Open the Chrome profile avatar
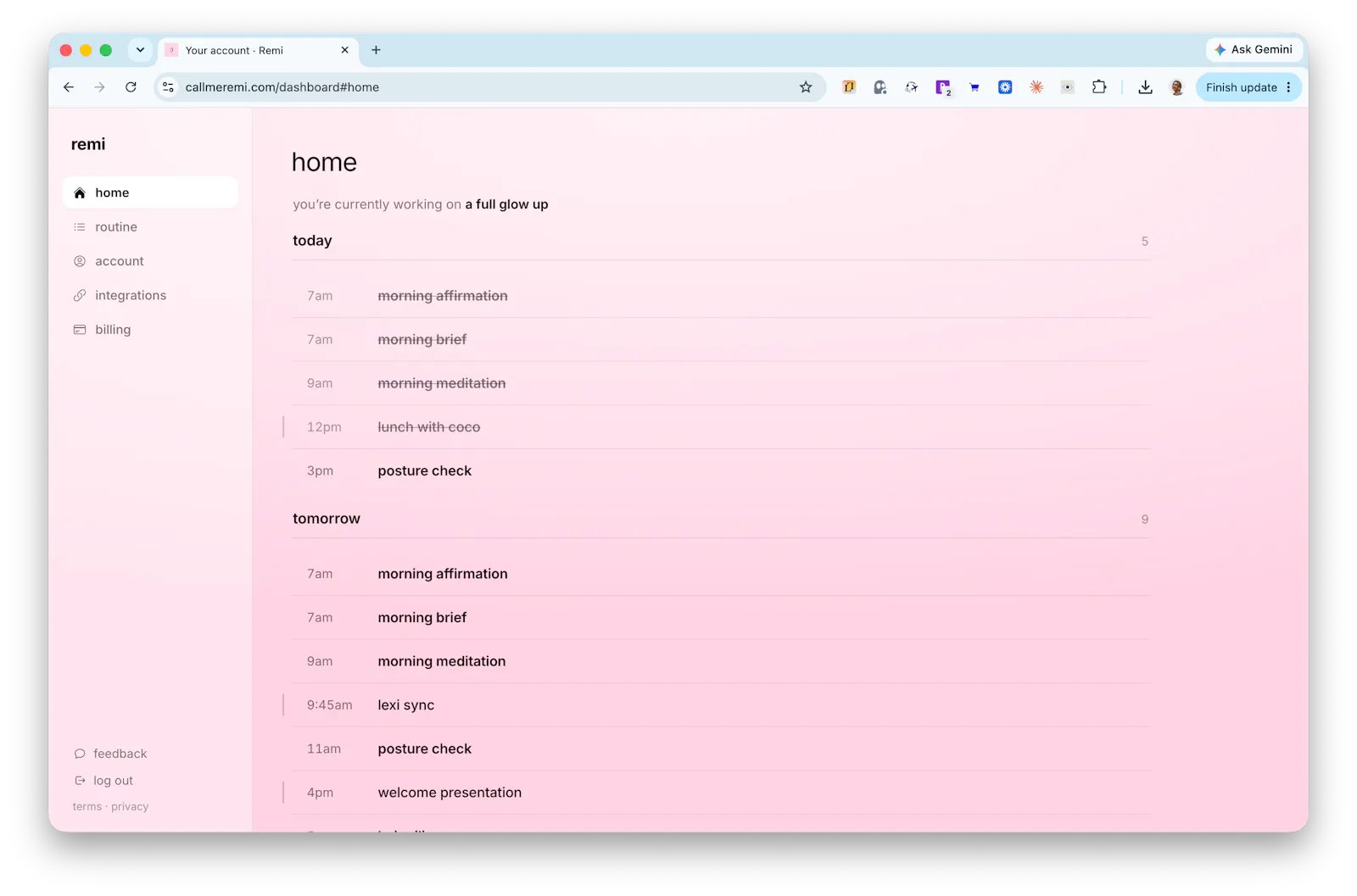 [1176, 87]
